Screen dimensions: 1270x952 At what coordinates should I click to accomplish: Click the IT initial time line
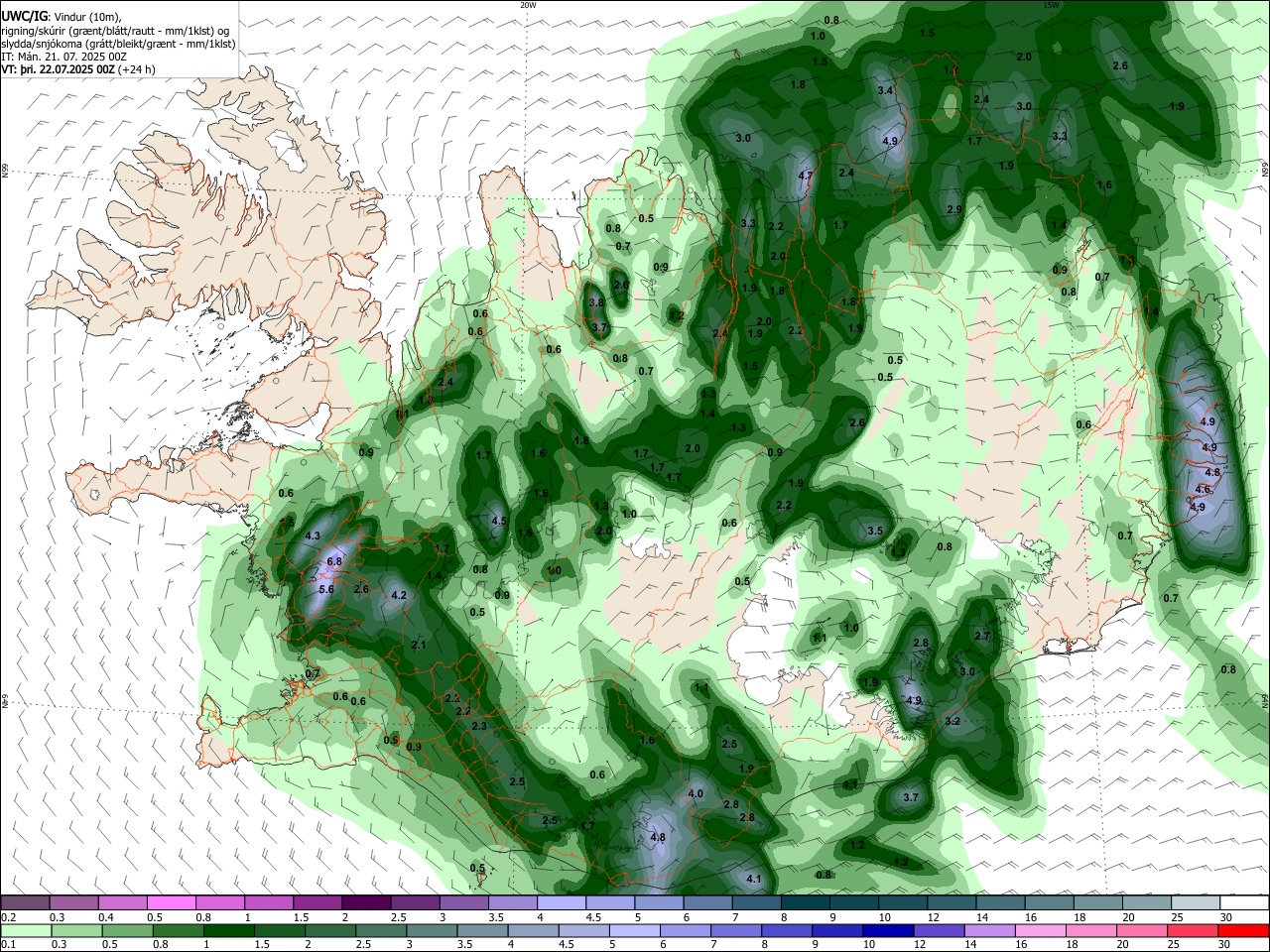tap(64, 57)
